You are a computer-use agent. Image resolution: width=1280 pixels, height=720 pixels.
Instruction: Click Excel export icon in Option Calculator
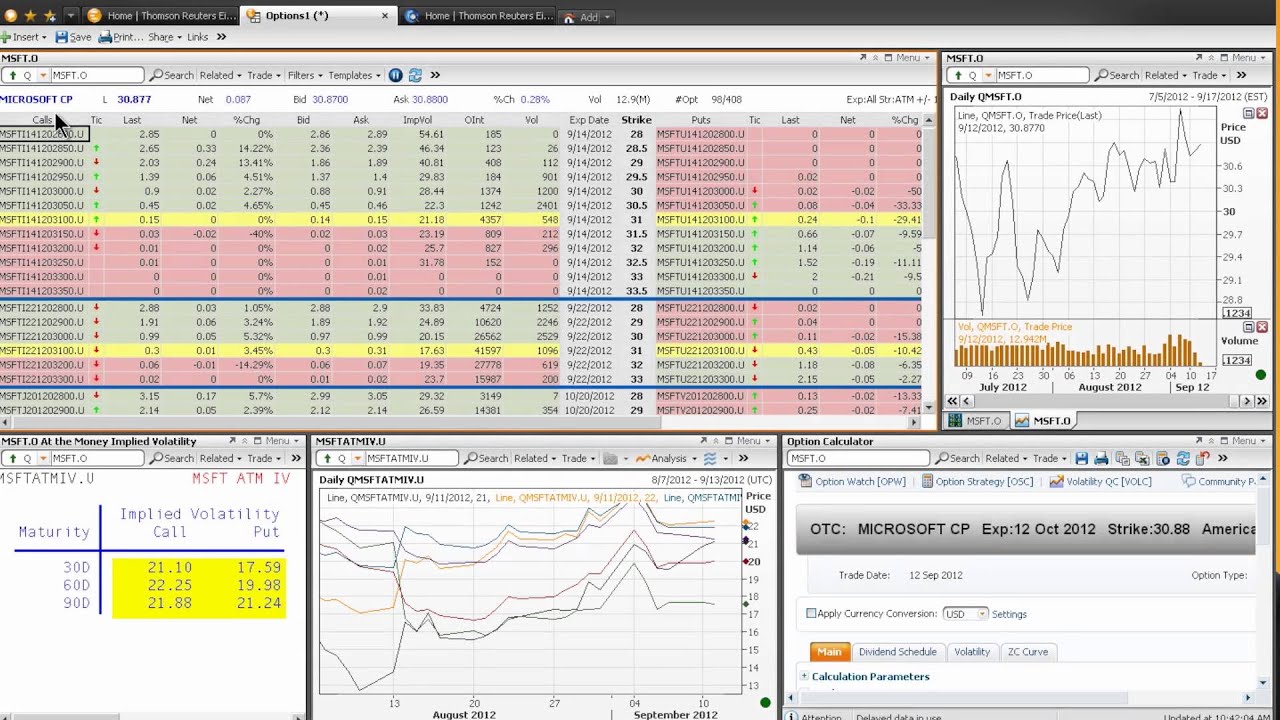[x=1142, y=458]
